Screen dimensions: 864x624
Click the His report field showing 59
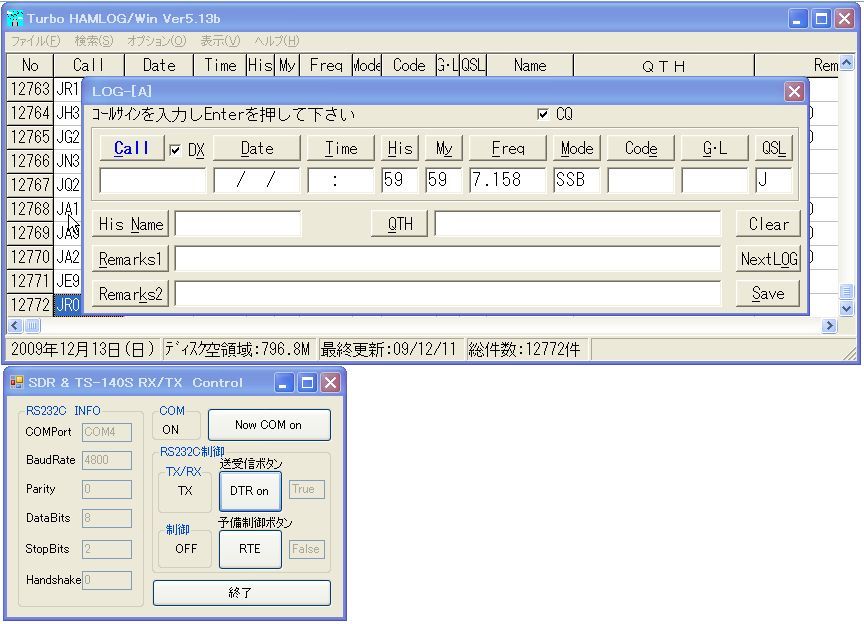[399, 180]
